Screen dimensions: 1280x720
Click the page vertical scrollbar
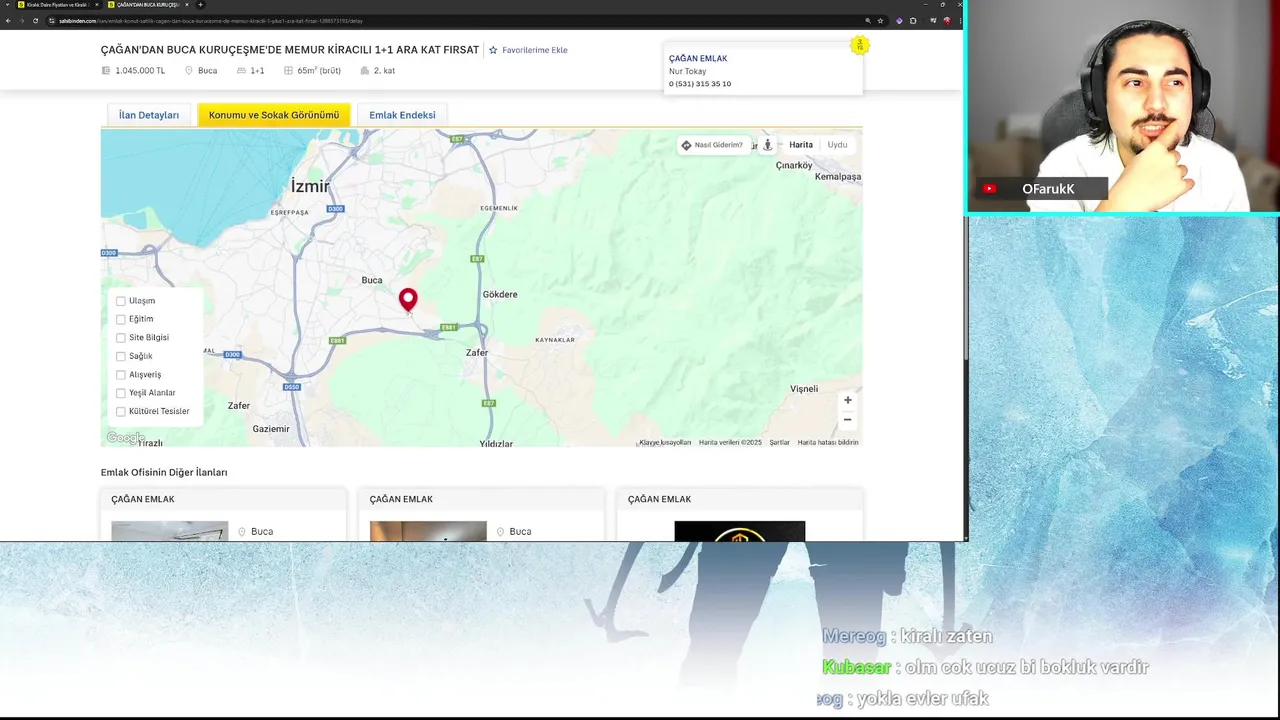click(966, 290)
